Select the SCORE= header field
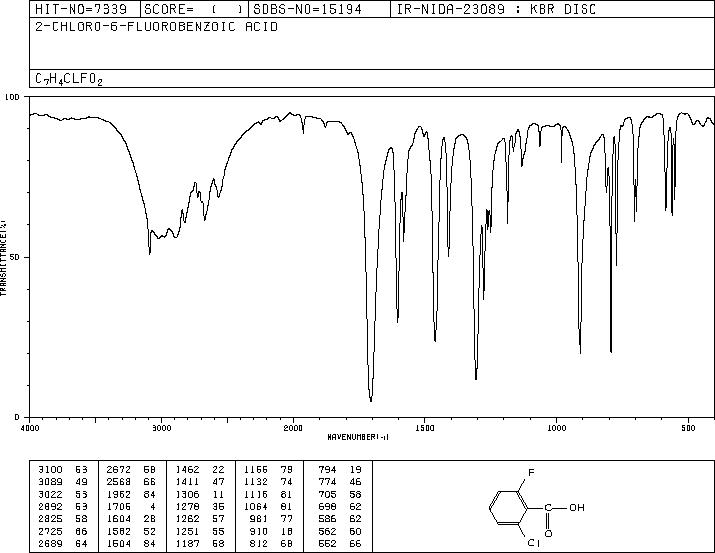 pyautogui.click(x=193, y=9)
